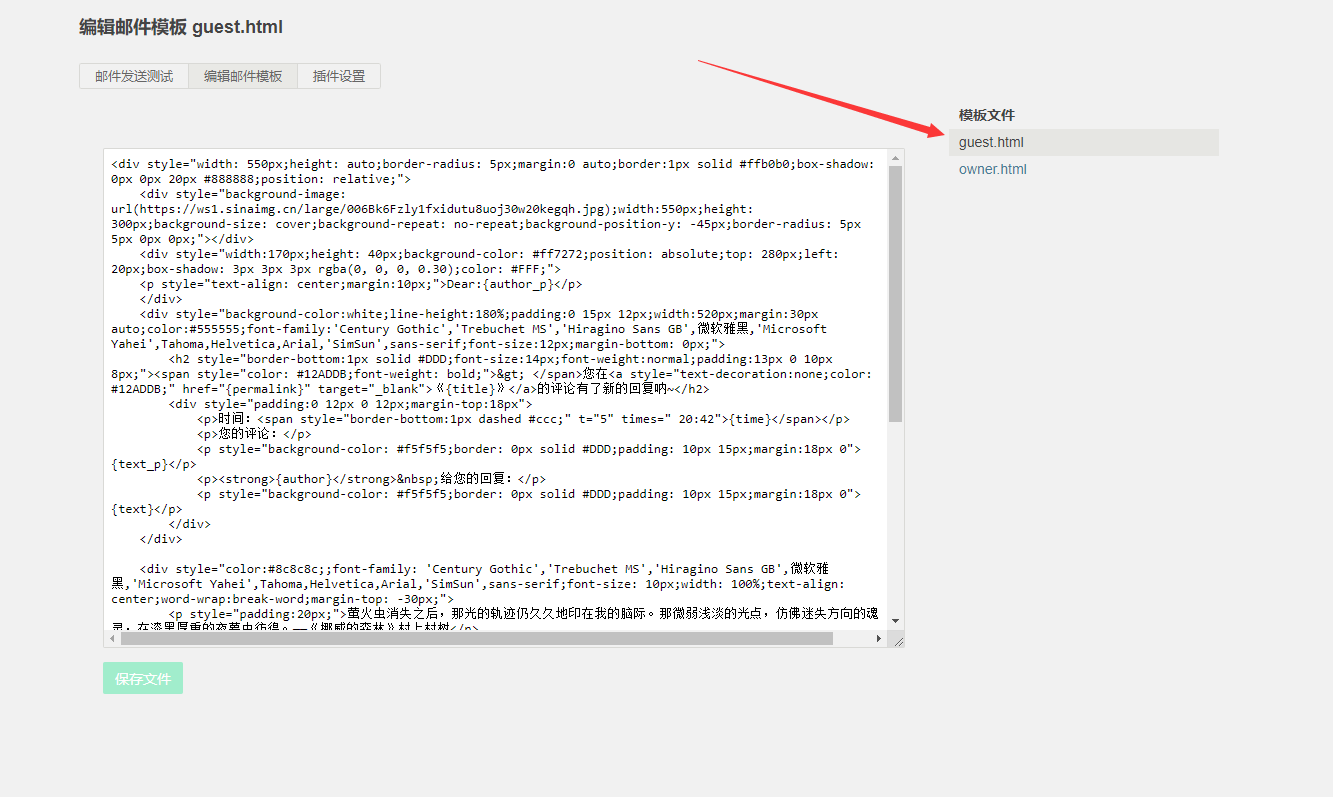Open the 邮件发送测试 tab
Screen dimensions: 1333x797
click(x=134, y=76)
